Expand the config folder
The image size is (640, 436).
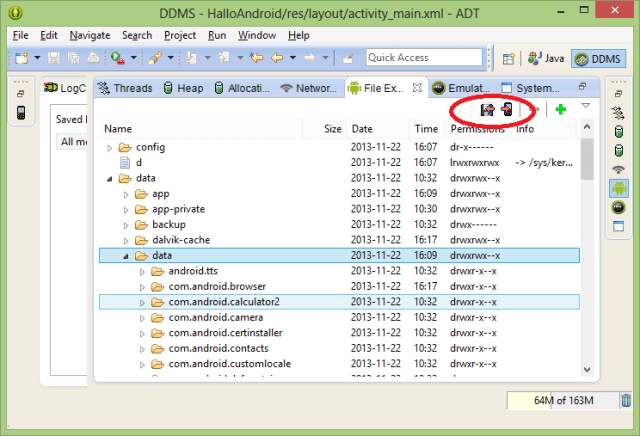(109, 148)
